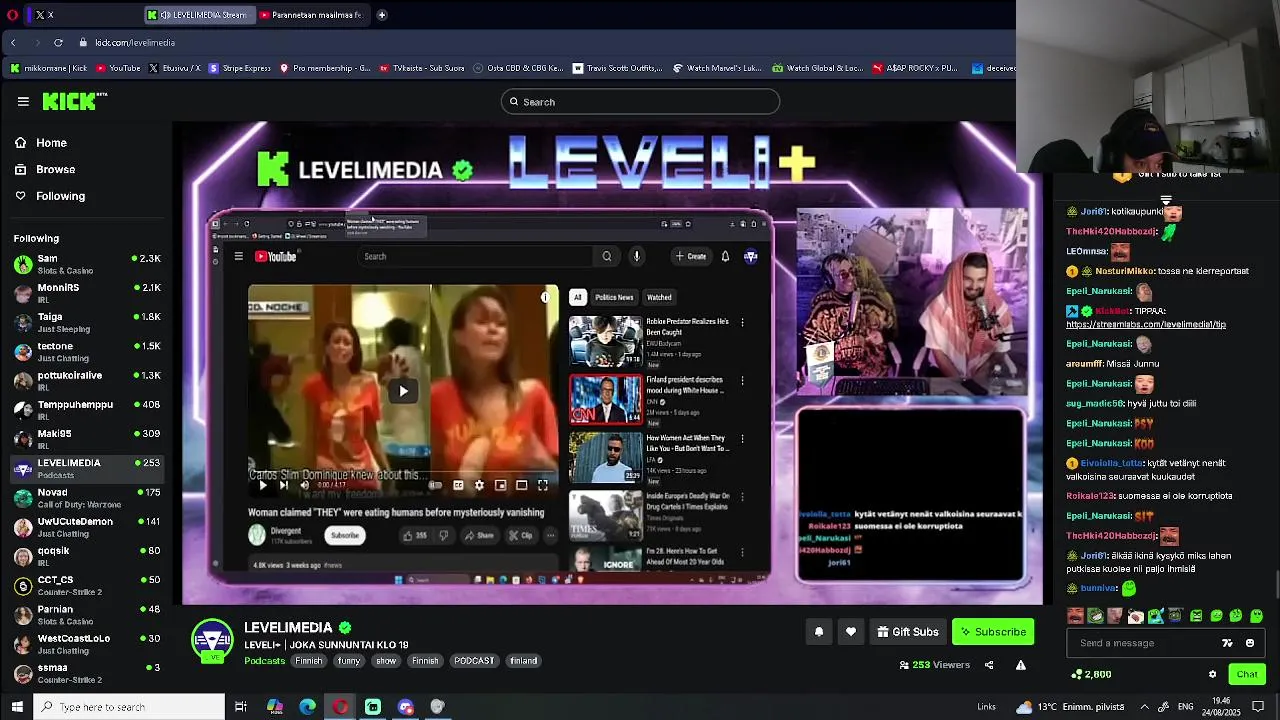Open chat identity icon beside emote picker

pos(1228,643)
